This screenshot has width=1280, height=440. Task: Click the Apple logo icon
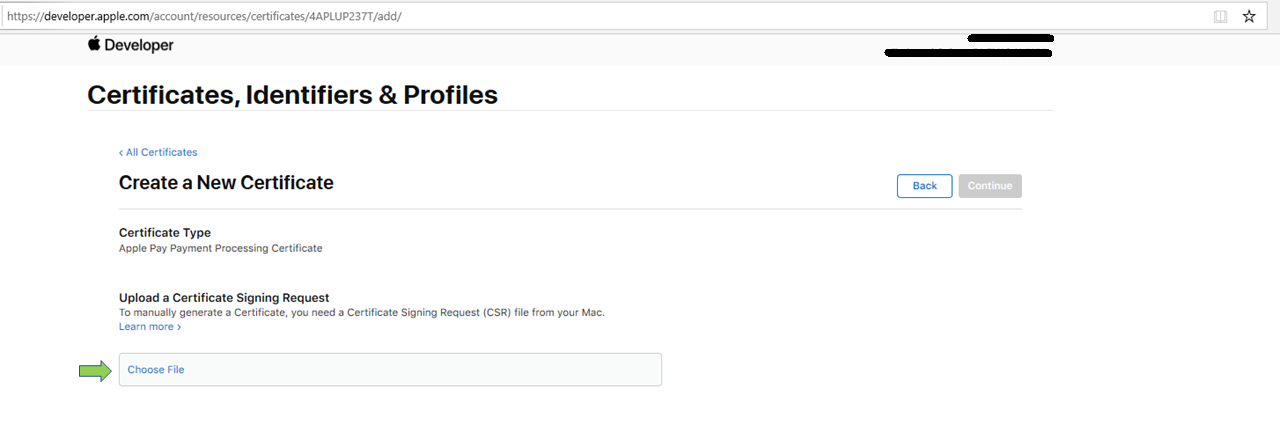coord(94,44)
